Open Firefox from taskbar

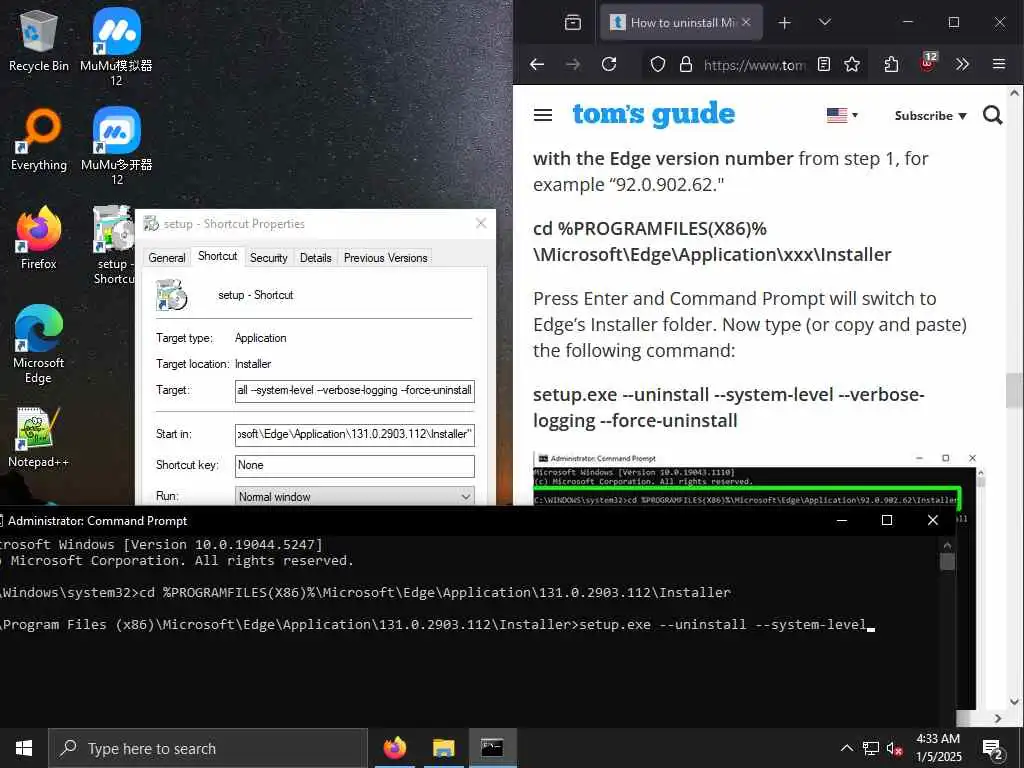click(394, 748)
